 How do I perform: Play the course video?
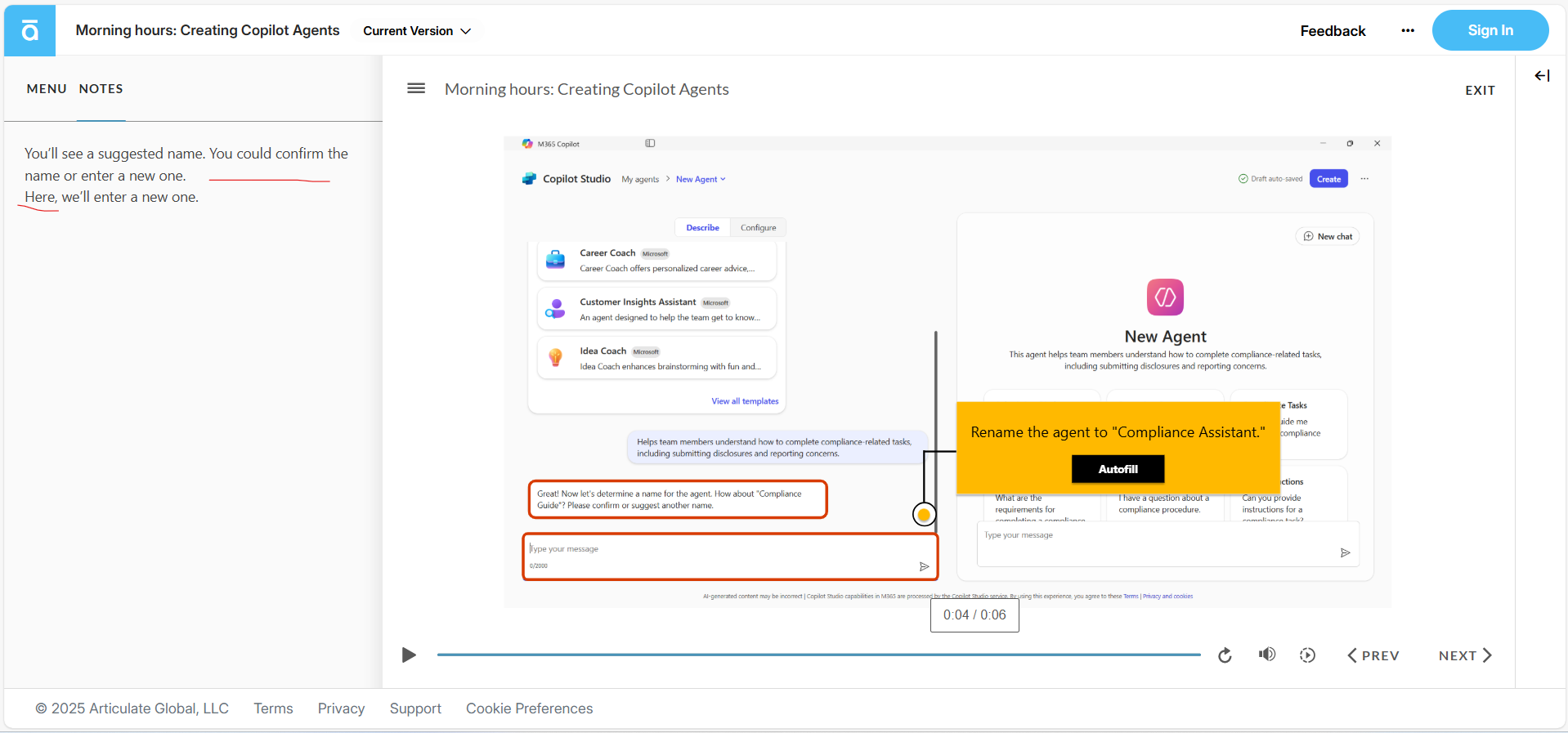point(409,655)
